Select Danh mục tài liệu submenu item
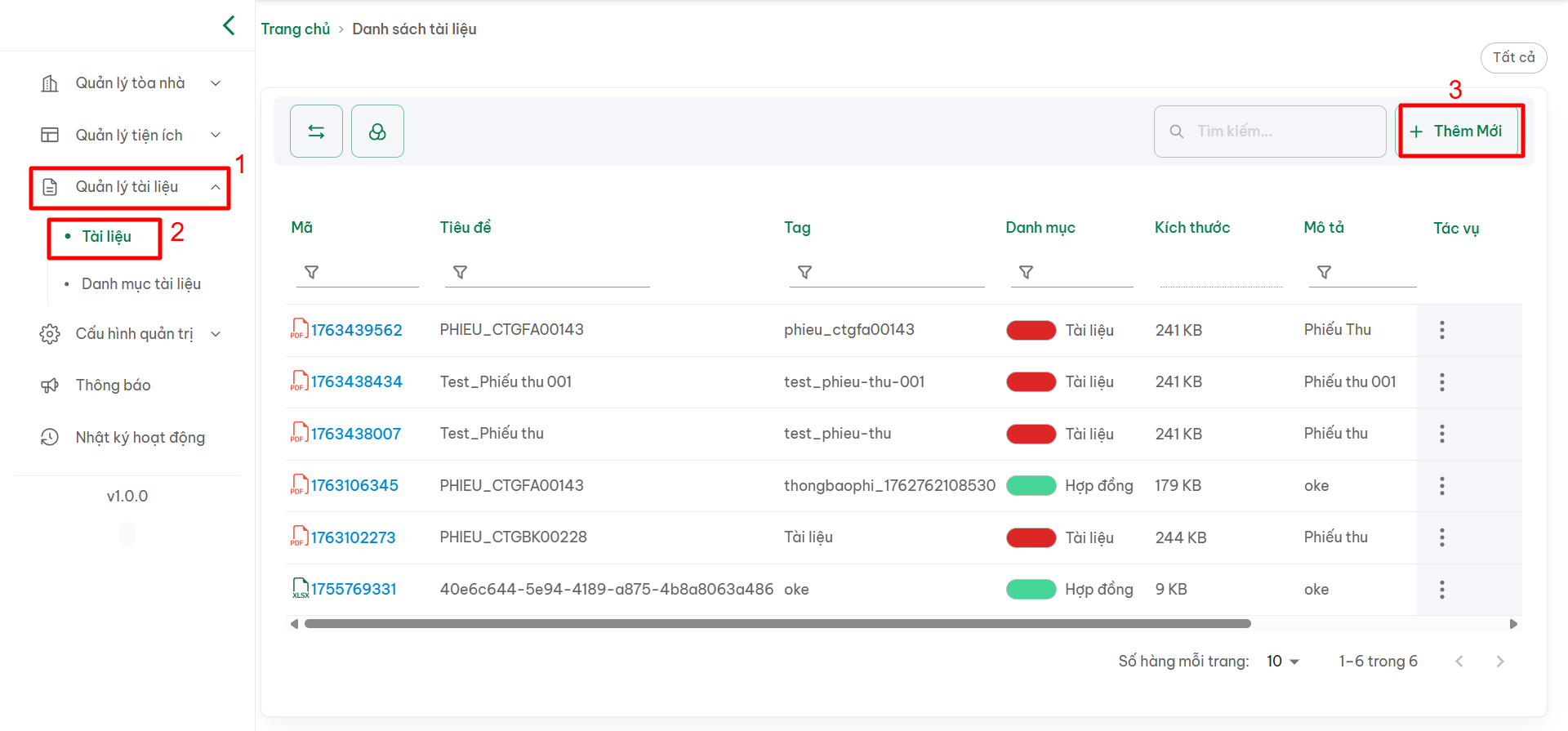1568x731 pixels. pos(141,284)
